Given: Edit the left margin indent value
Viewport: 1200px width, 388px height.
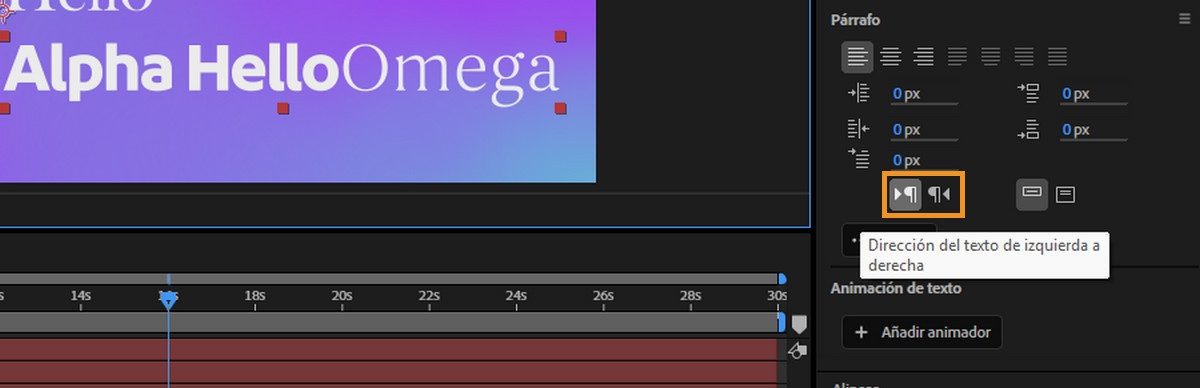Looking at the screenshot, I should click(x=924, y=94).
